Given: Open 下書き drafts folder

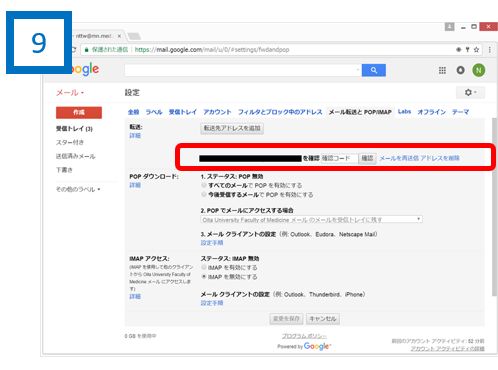Looking at the screenshot, I should [64, 170].
